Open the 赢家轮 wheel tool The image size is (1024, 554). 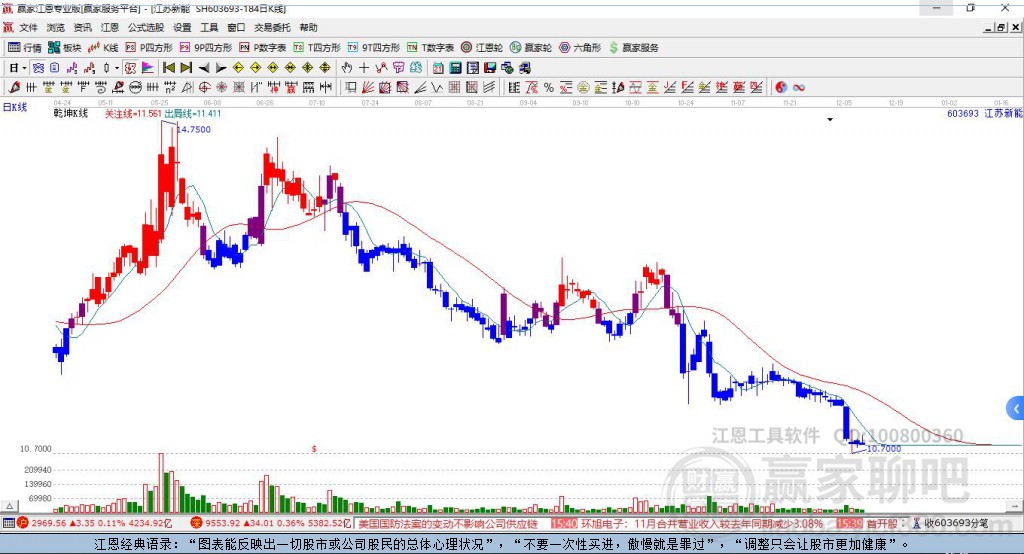point(530,48)
